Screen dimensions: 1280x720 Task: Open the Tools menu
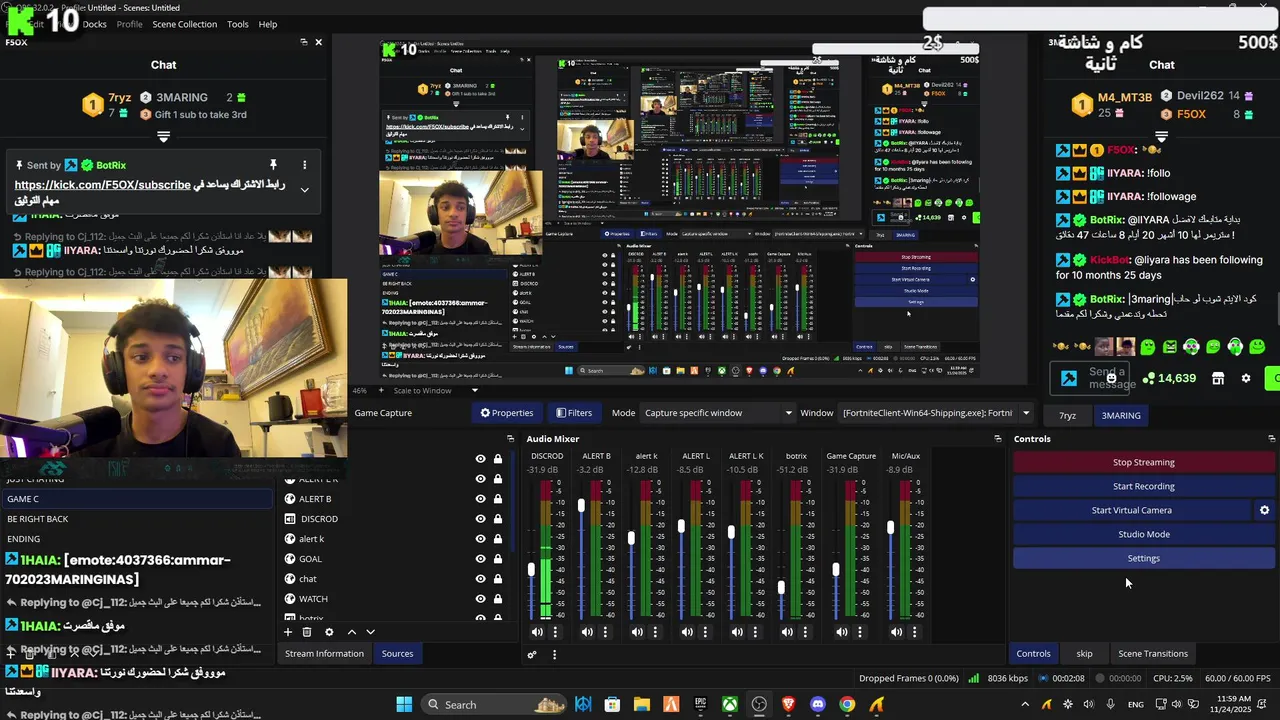point(238,24)
